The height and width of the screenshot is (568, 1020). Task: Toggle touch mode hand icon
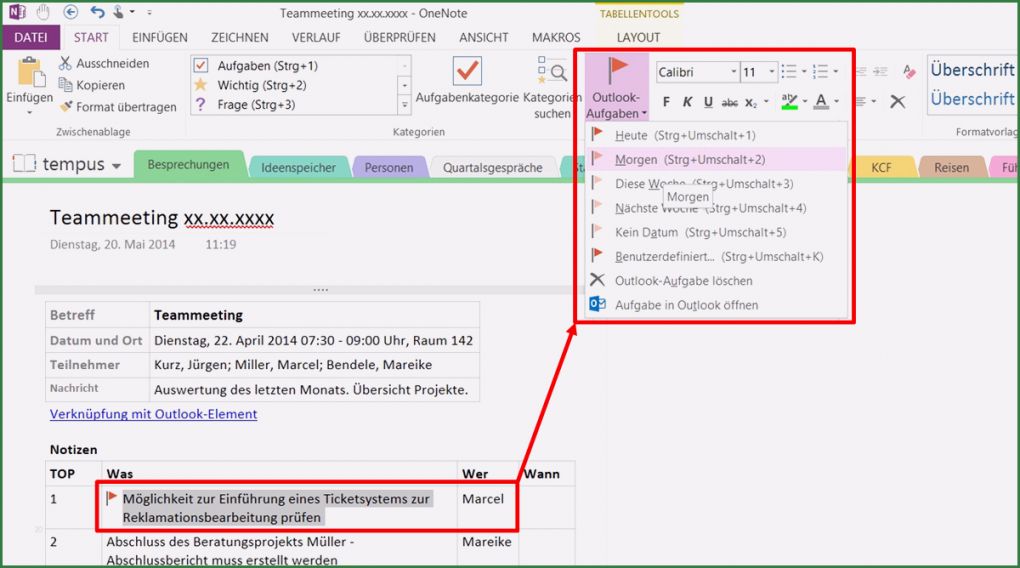[x=43, y=12]
